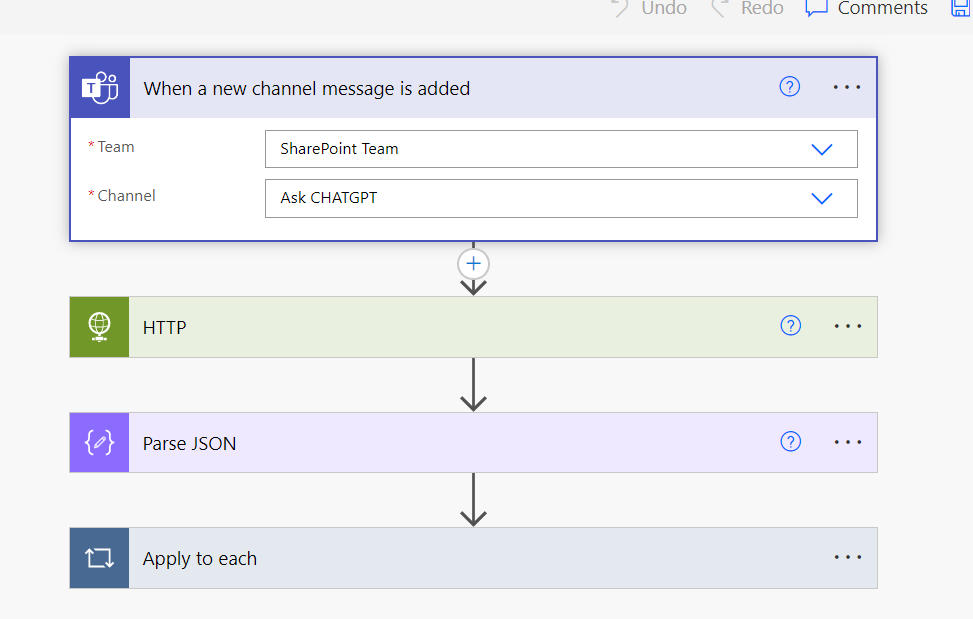Open help for the Teams trigger

(x=789, y=86)
